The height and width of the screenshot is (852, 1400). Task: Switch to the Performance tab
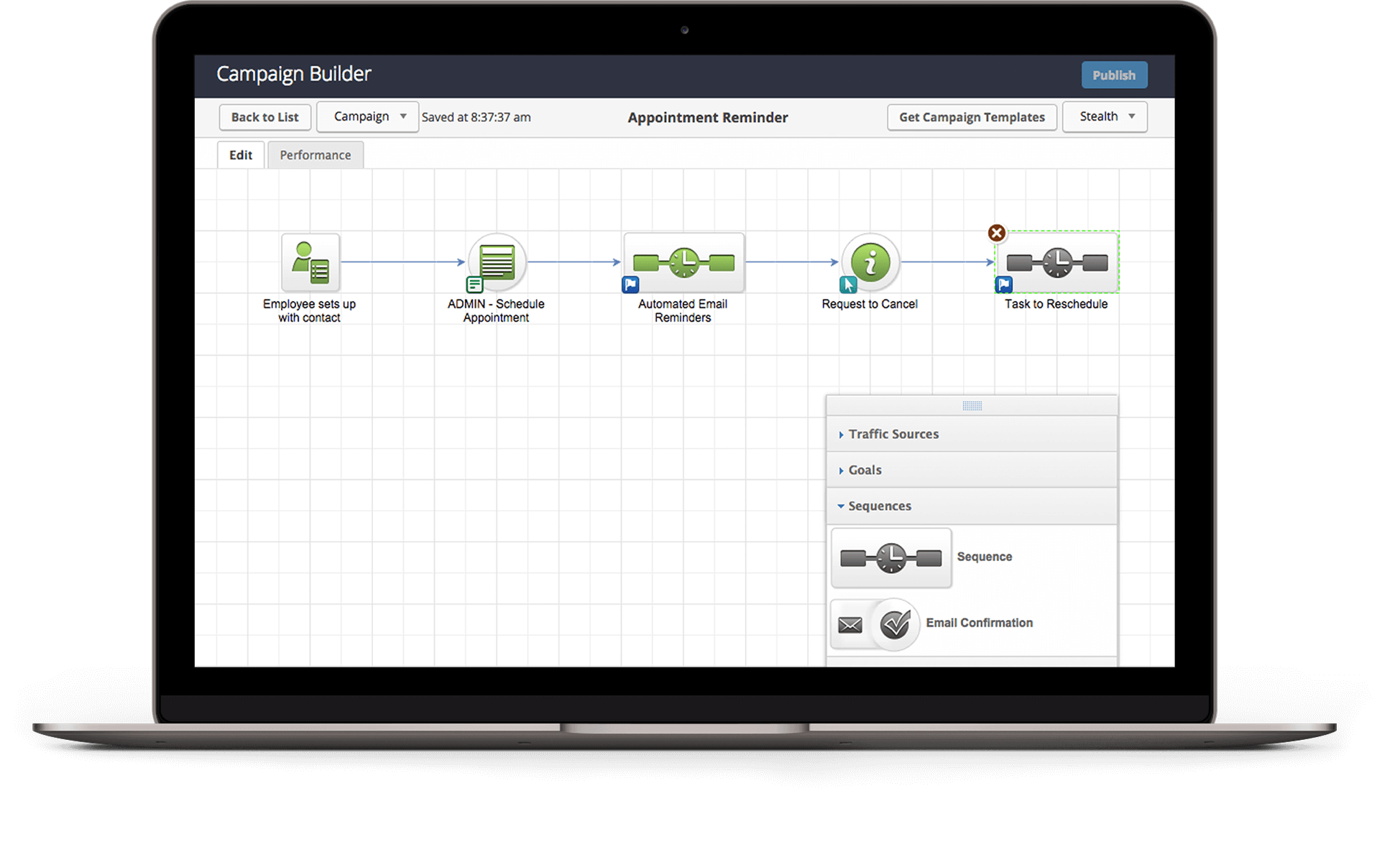(x=316, y=155)
